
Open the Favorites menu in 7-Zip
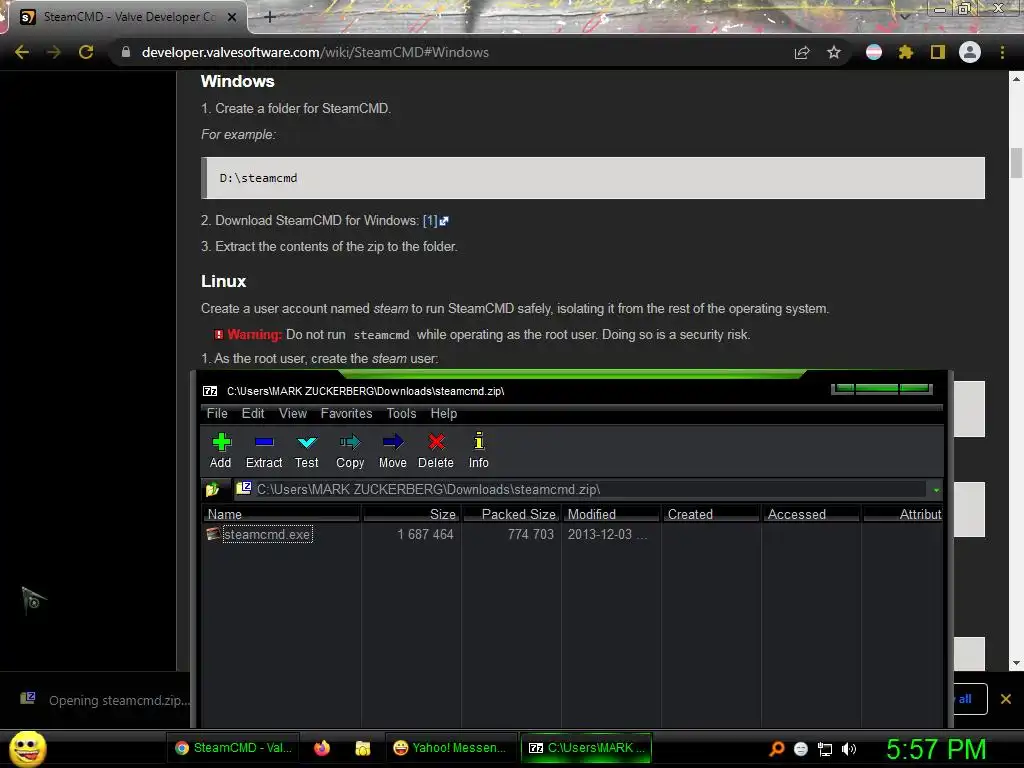(x=346, y=413)
